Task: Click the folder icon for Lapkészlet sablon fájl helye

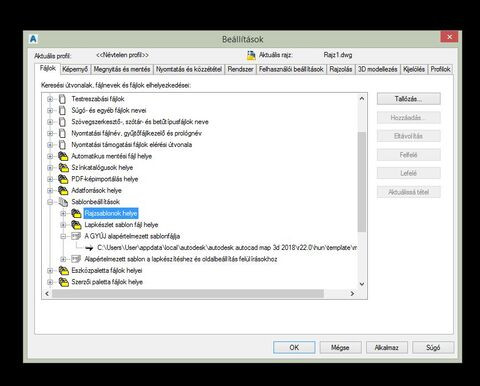Action: pos(76,225)
